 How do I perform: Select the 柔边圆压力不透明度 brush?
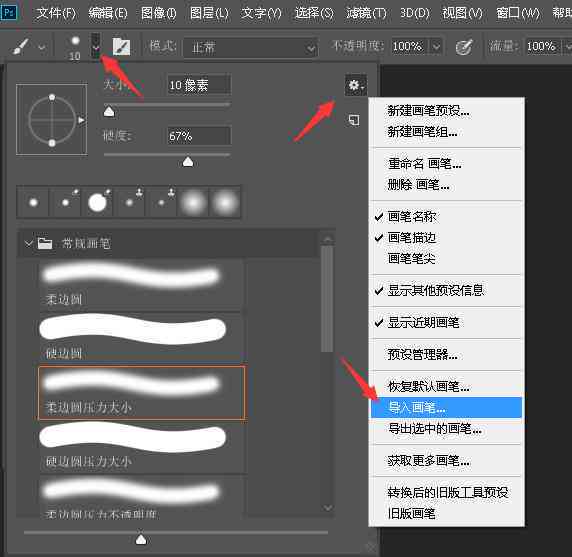tap(141, 497)
